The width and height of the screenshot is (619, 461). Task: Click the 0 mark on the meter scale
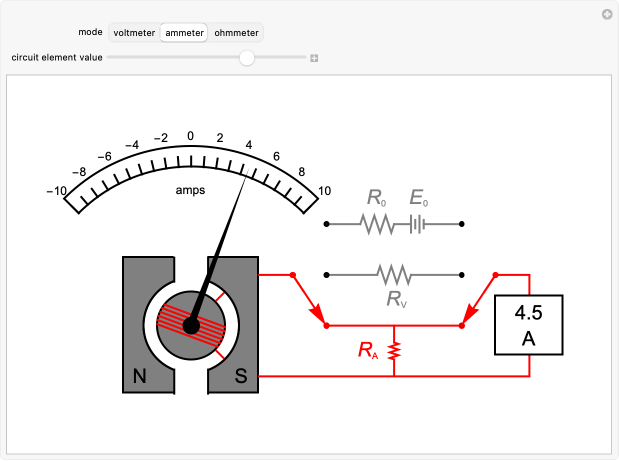190,135
